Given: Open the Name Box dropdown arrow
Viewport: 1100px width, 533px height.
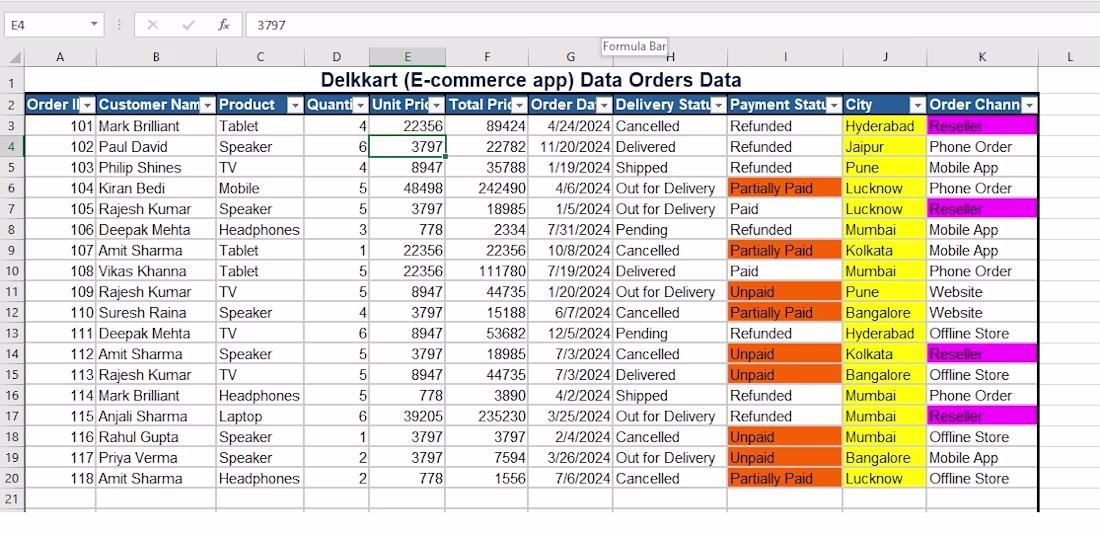Looking at the screenshot, I should [x=94, y=25].
